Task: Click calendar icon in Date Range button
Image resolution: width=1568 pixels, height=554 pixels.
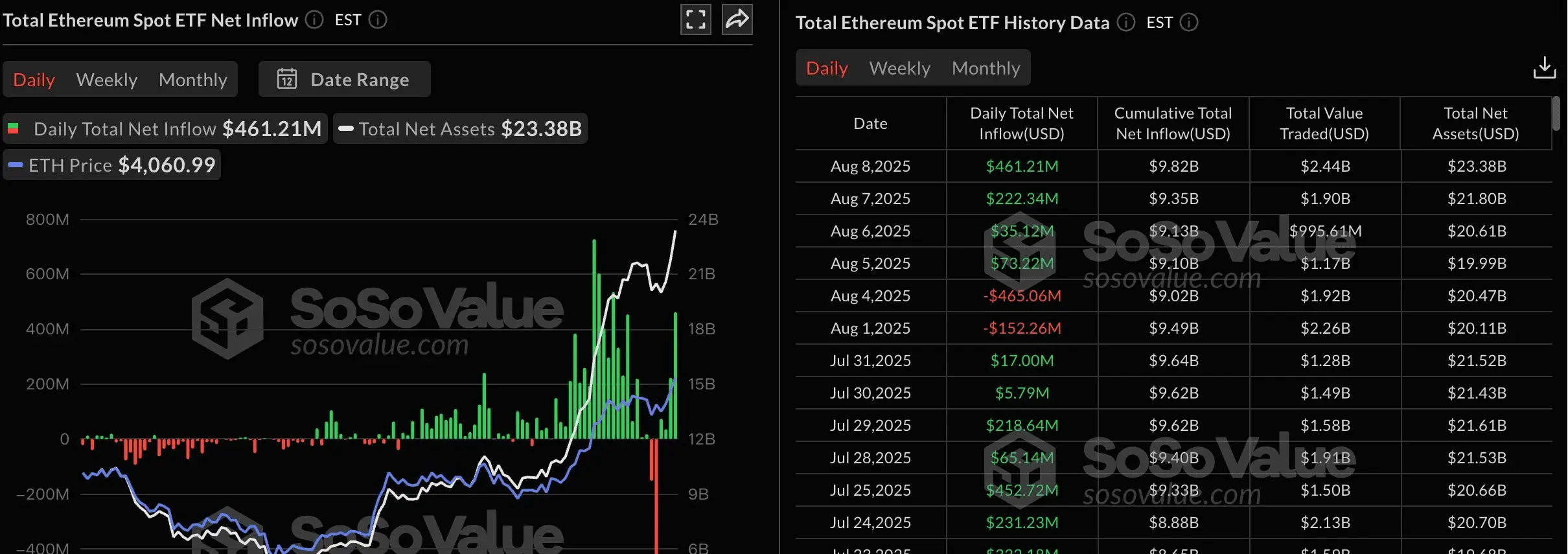Action: click(287, 79)
